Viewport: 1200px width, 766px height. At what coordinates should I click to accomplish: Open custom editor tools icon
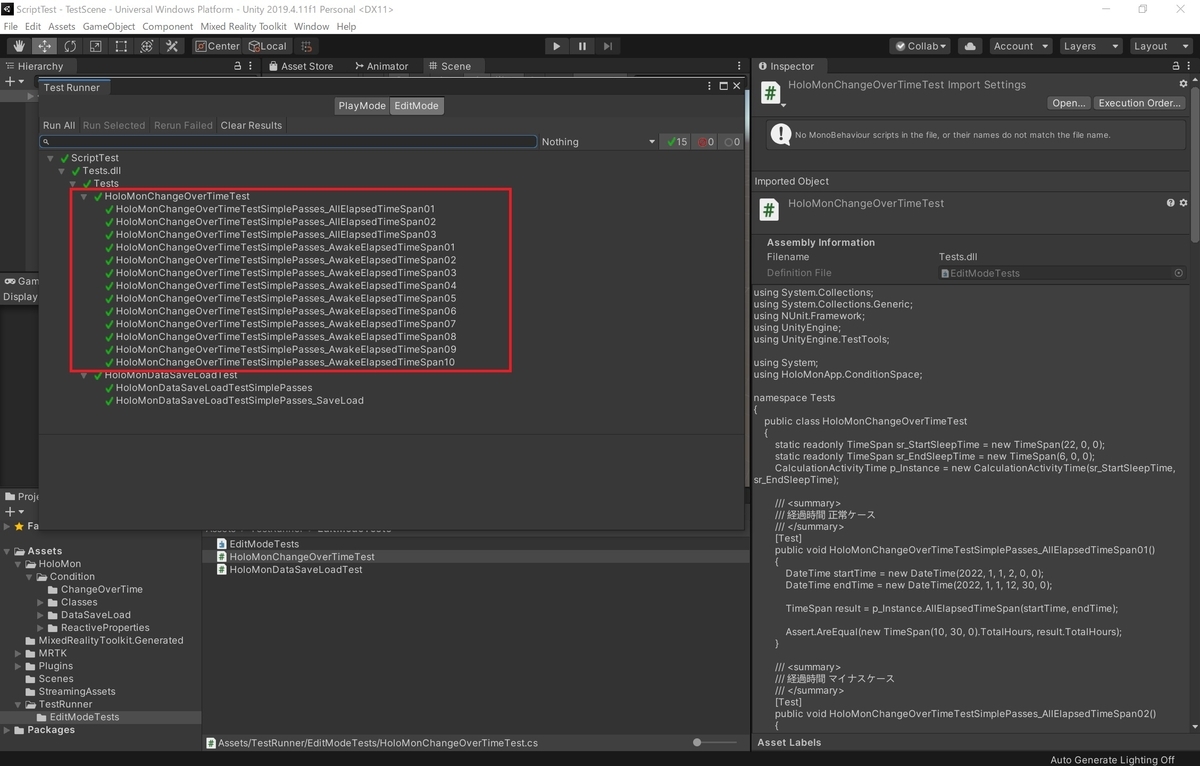tap(172, 46)
